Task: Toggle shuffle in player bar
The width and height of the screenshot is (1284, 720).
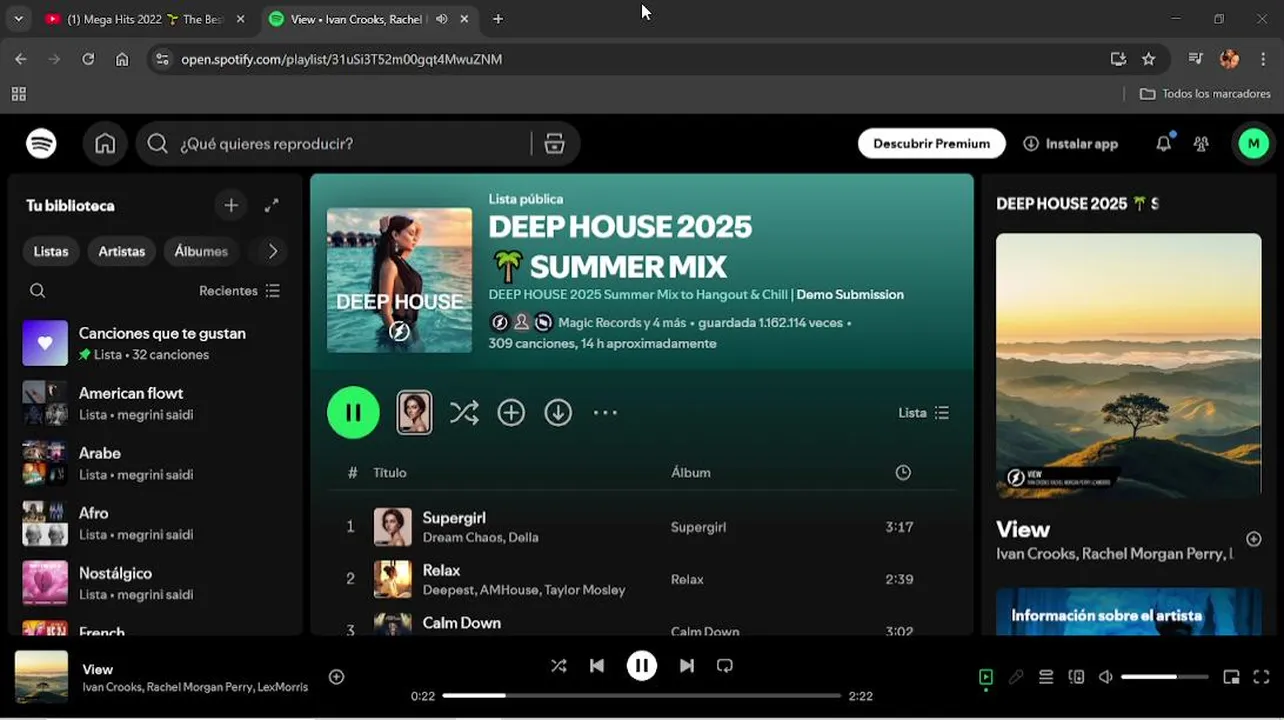Action: (558, 666)
